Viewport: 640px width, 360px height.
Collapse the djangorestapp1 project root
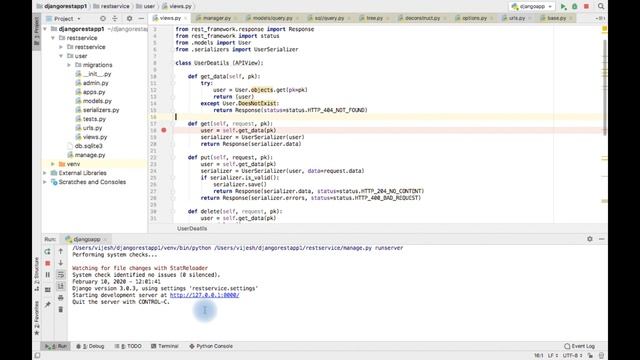pos(45,29)
